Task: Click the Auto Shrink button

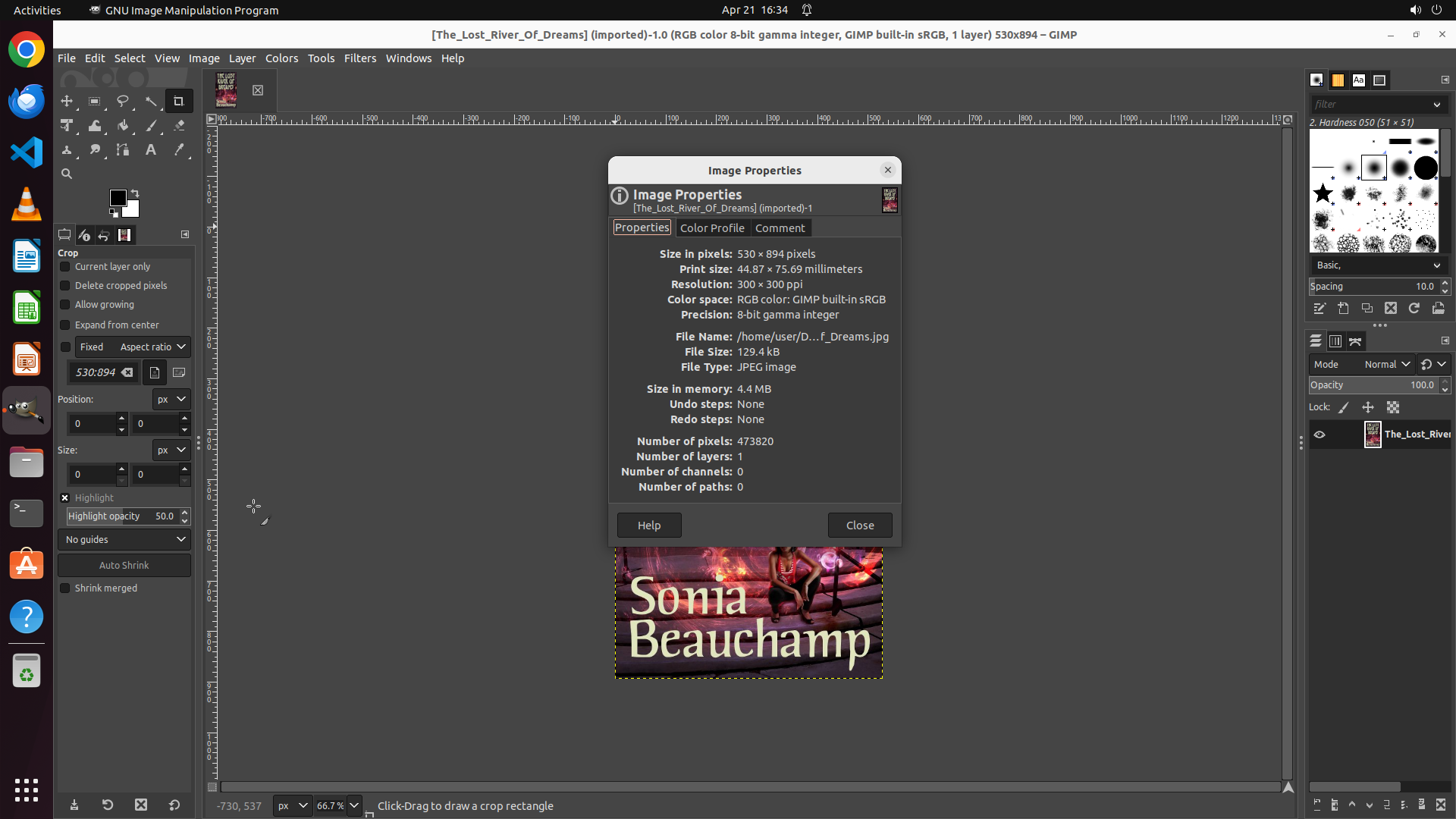Action: click(124, 566)
